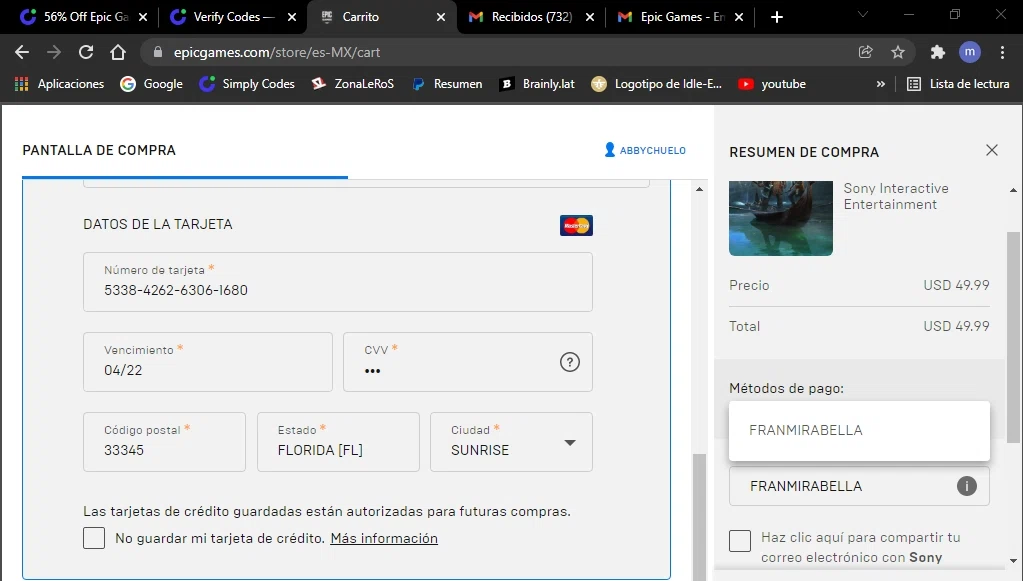
Task: Open the Simply Codes bookmark
Action: pyautogui.click(x=247, y=83)
